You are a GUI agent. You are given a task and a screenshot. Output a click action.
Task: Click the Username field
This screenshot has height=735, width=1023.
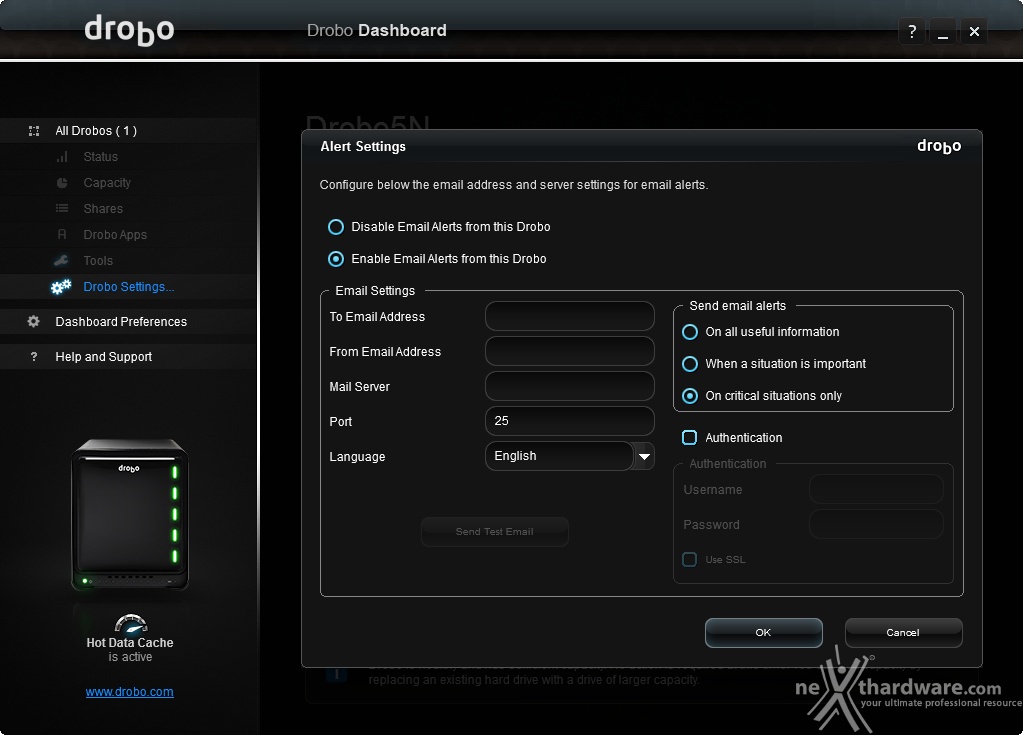tap(876, 490)
